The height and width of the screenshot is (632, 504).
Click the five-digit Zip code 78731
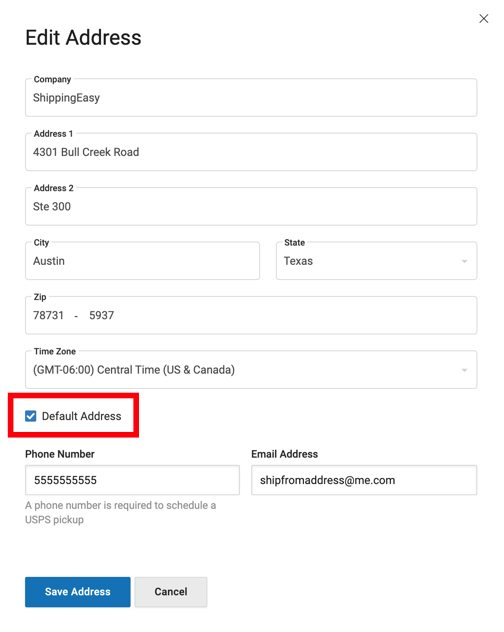48,315
